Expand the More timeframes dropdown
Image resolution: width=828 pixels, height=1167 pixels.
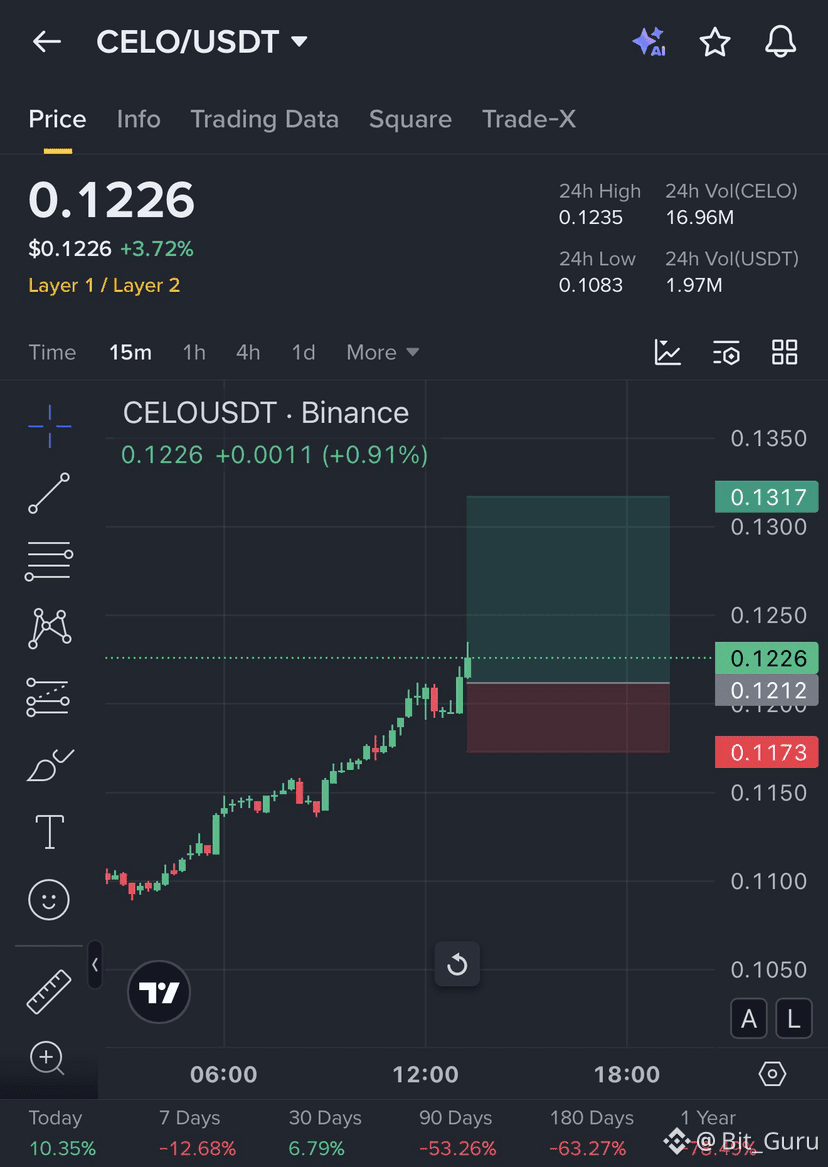coord(382,352)
